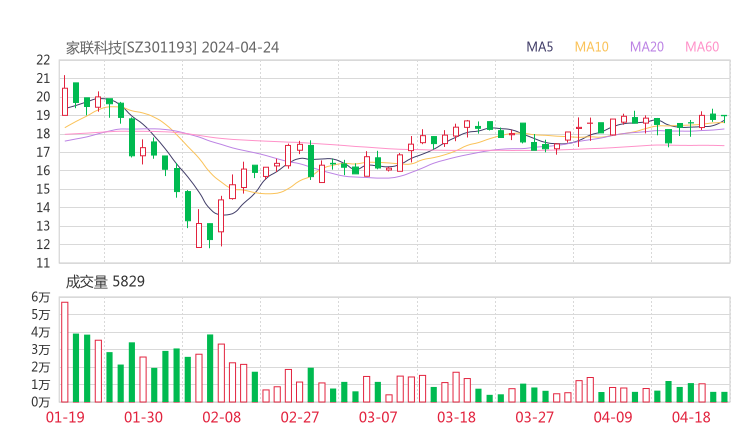Click the price axis value 22

[x=43, y=60]
